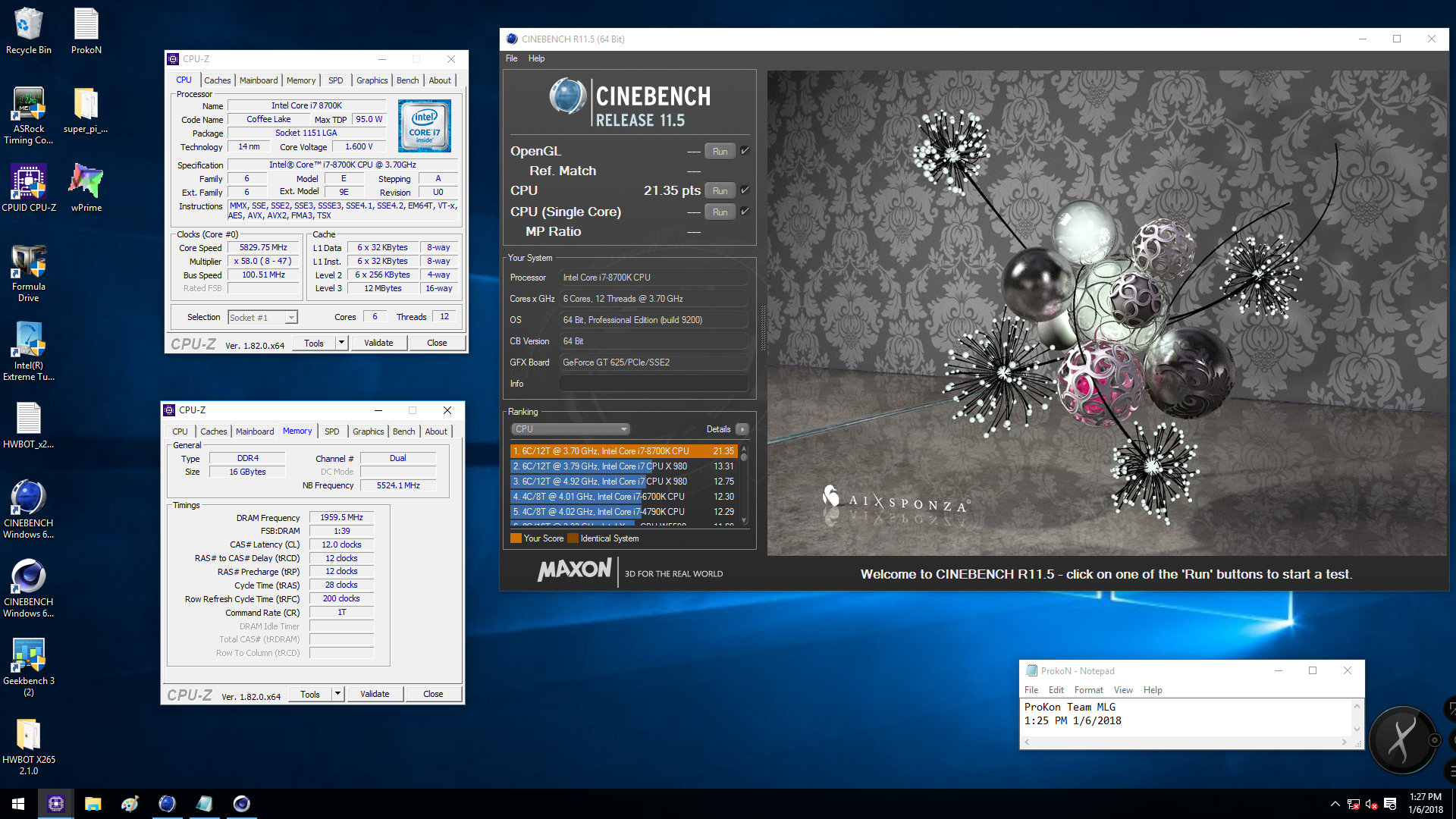The height and width of the screenshot is (819, 1456).
Task: Open the Help menu in Cinebench
Action: pyautogui.click(x=536, y=58)
